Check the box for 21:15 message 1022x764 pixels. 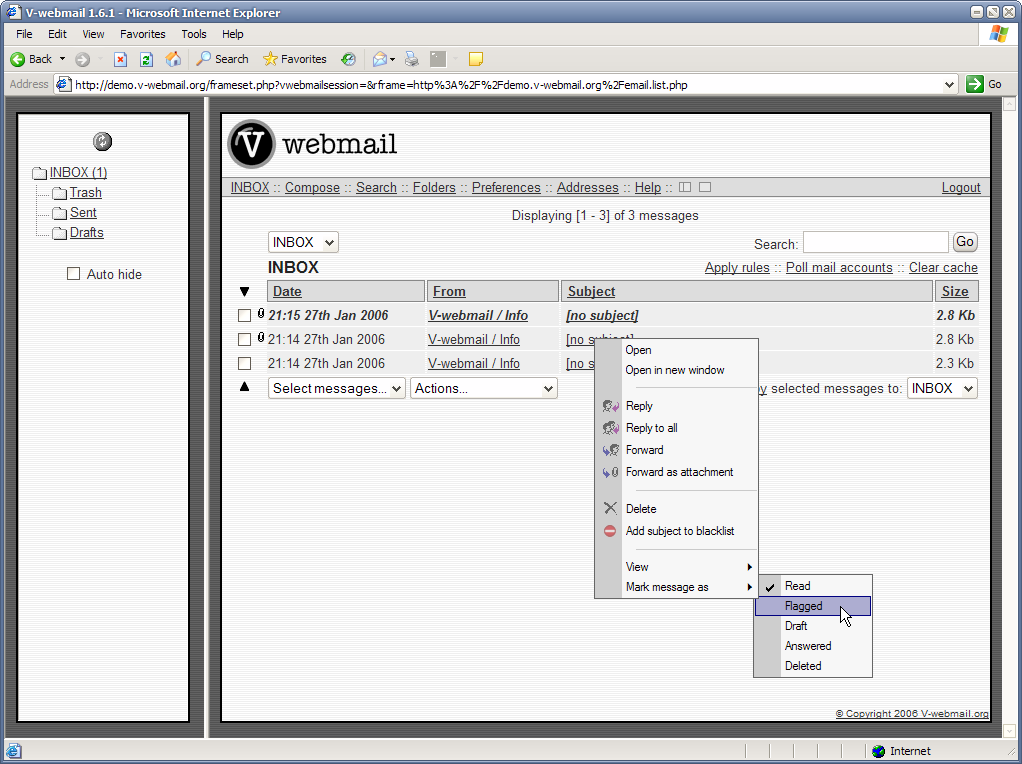click(x=244, y=316)
